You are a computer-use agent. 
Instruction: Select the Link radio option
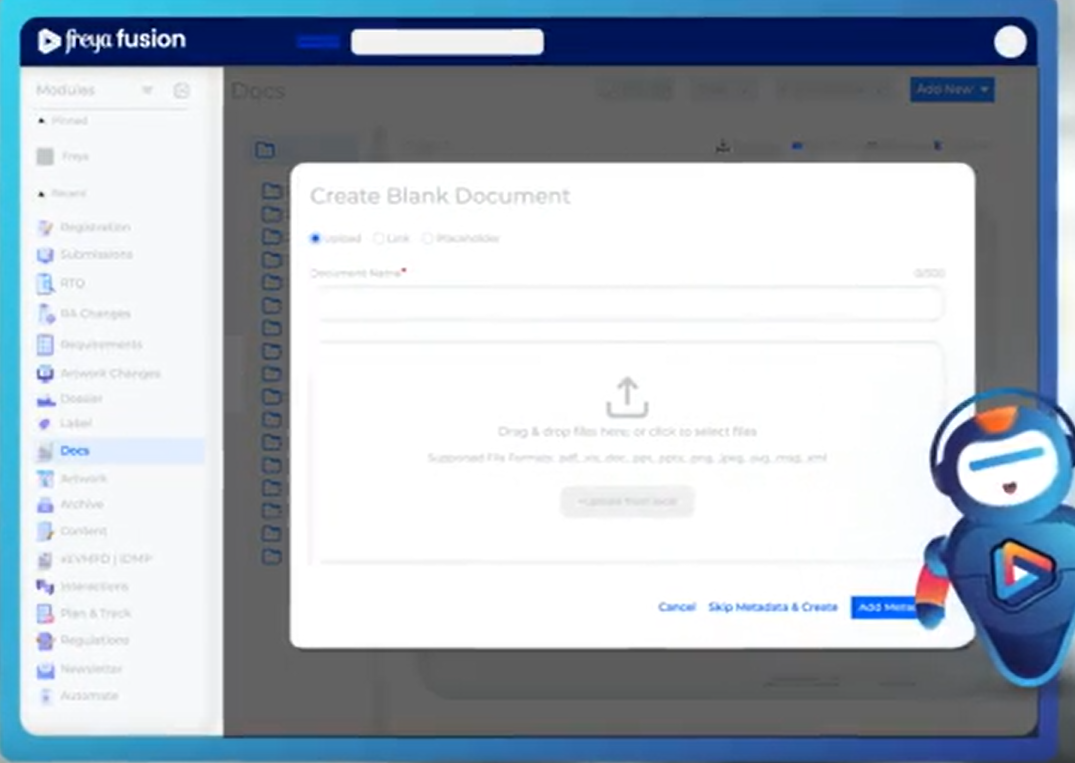coord(378,239)
